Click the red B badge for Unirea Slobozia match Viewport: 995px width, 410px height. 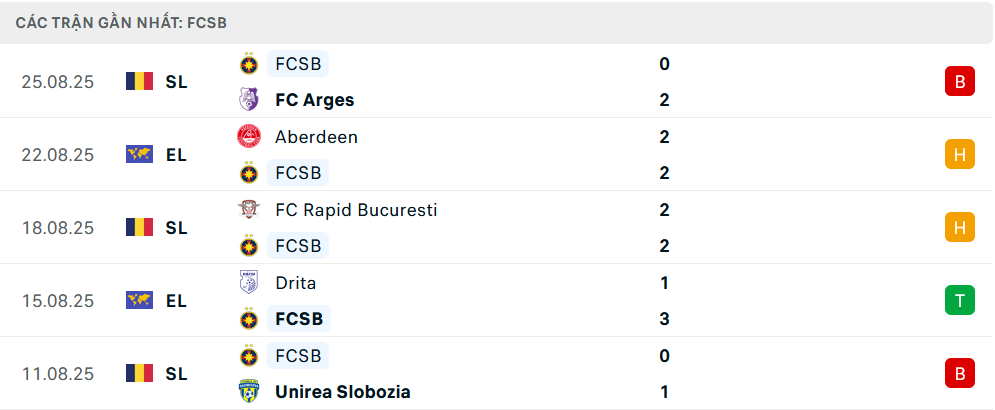[x=959, y=374]
